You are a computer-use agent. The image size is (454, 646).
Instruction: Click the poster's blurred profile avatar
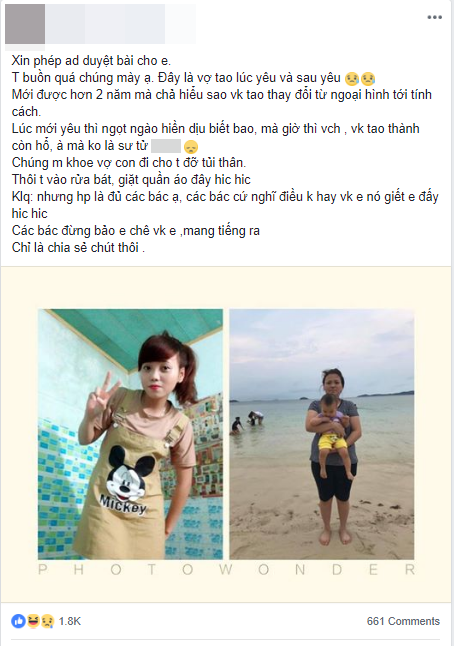tap(25, 24)
